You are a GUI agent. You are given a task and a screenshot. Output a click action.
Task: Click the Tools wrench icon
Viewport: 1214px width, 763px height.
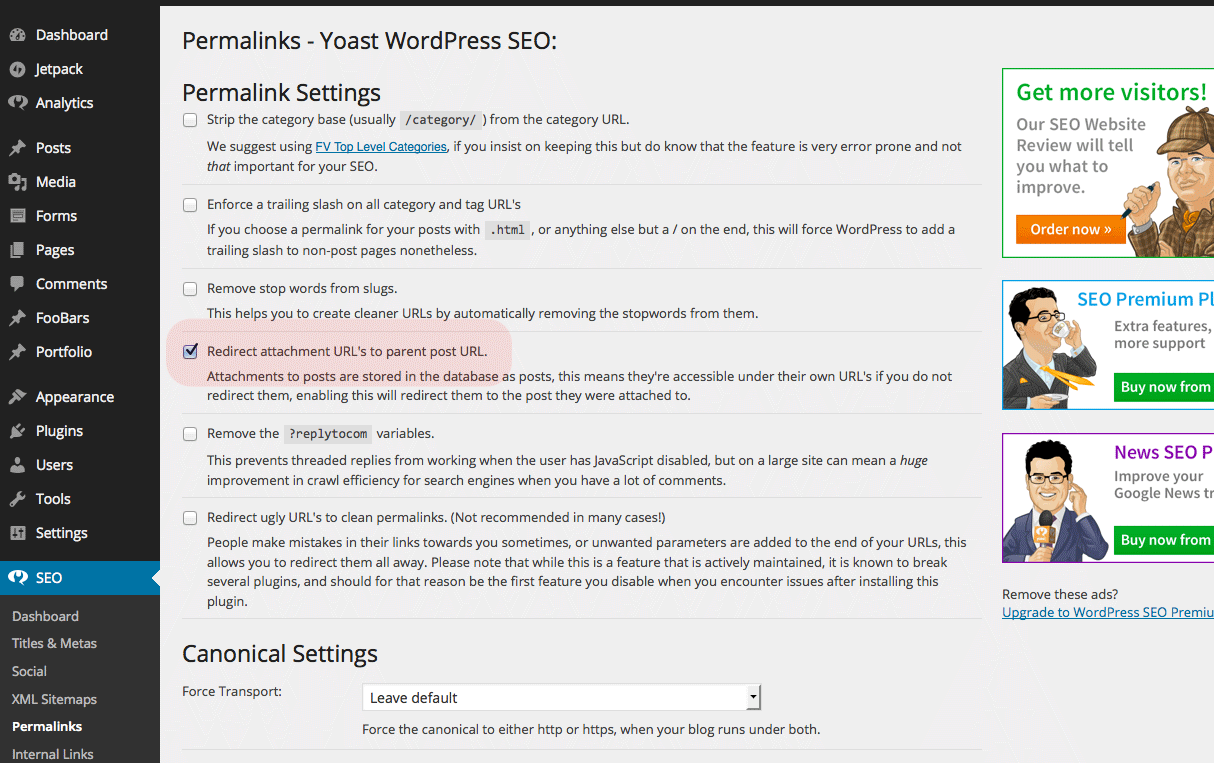click(x=17, y=499)
